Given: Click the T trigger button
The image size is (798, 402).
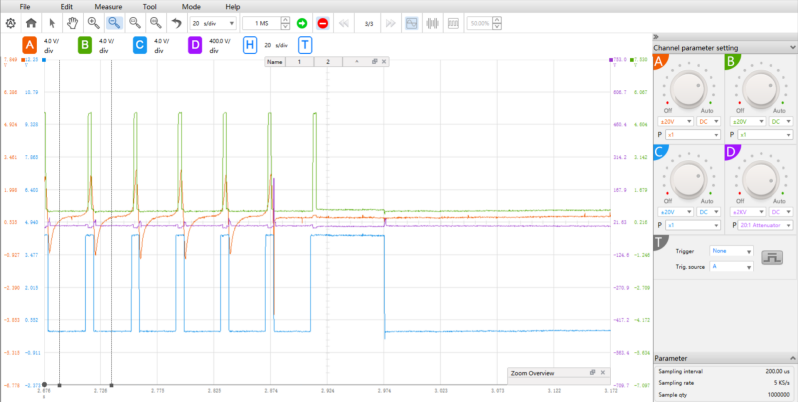Looking at the screenshot, I should (x=304, y=45).
